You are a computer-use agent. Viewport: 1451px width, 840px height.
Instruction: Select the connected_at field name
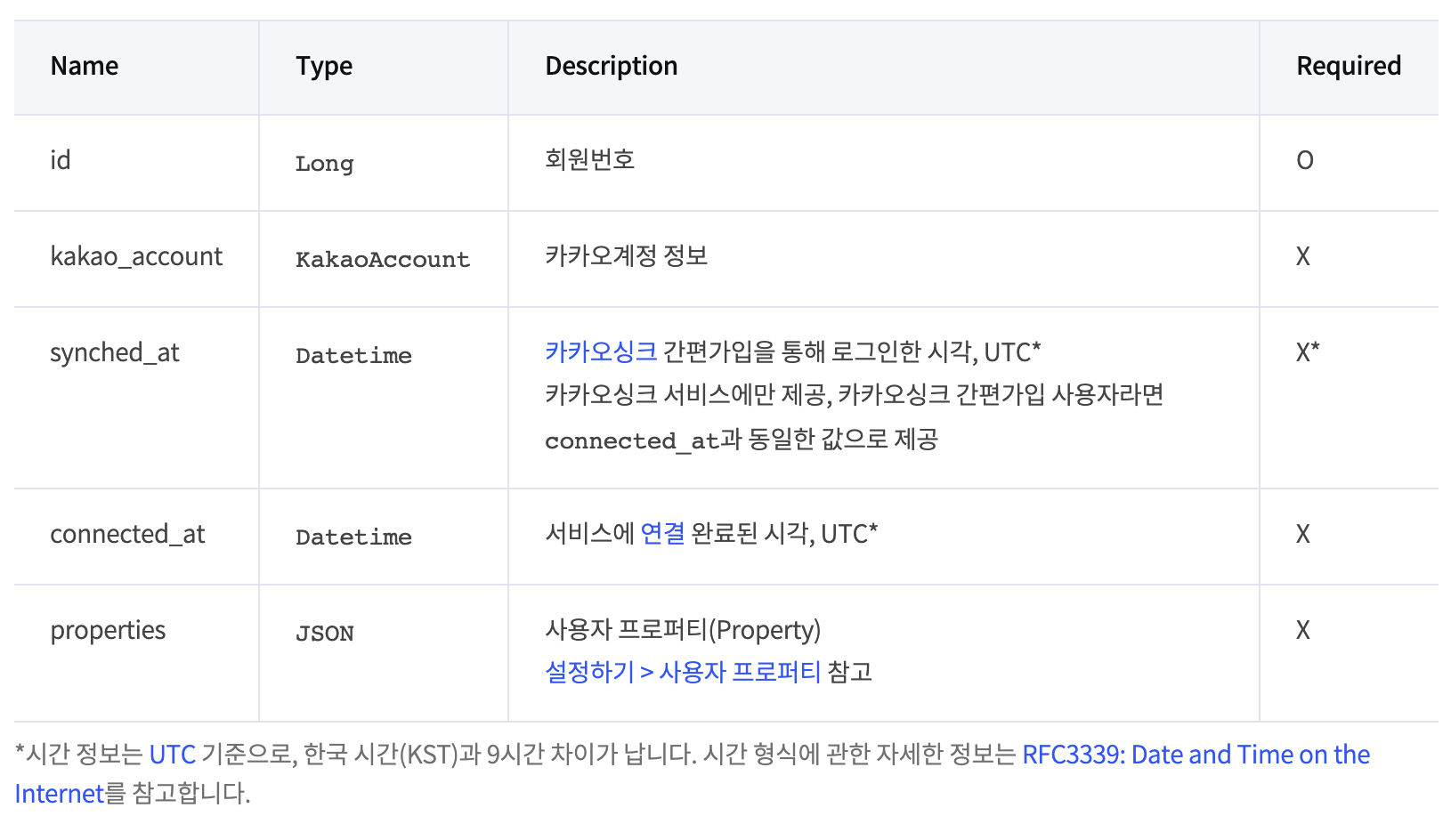pos(127,534)
